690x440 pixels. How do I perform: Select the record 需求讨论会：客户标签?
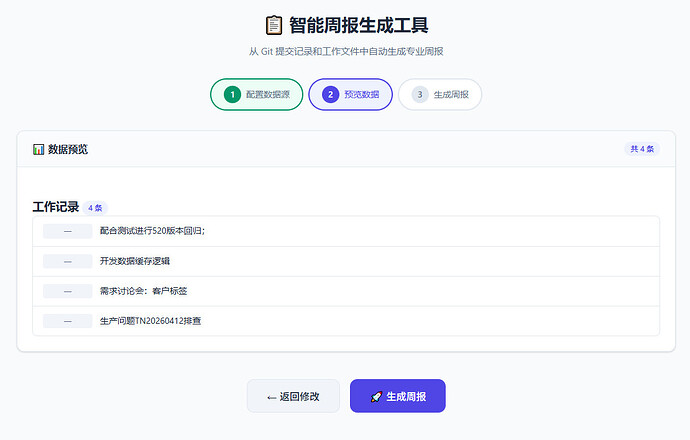(x=152, y=291)
